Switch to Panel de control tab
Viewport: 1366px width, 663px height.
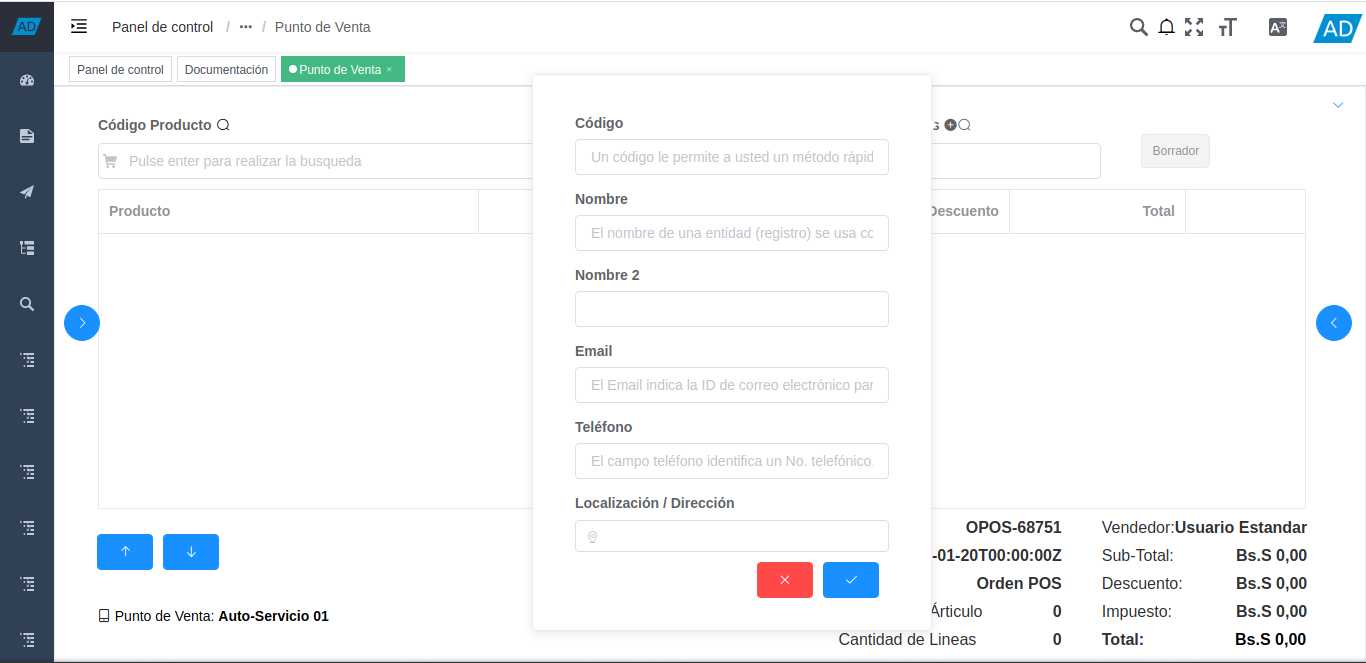[x=120, y=70]
